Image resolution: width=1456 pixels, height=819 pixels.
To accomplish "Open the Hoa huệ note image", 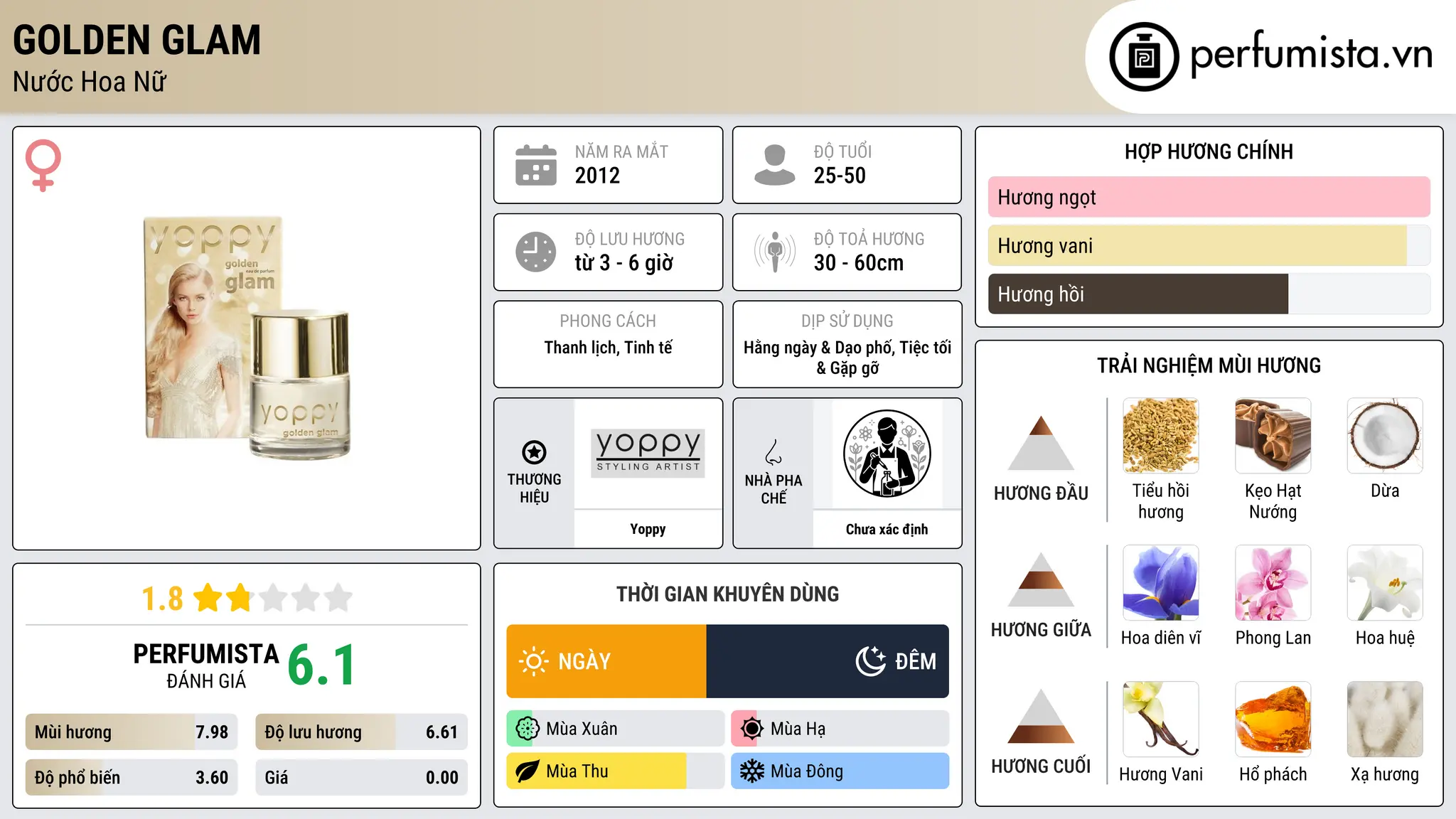I will coord(1385,583).
